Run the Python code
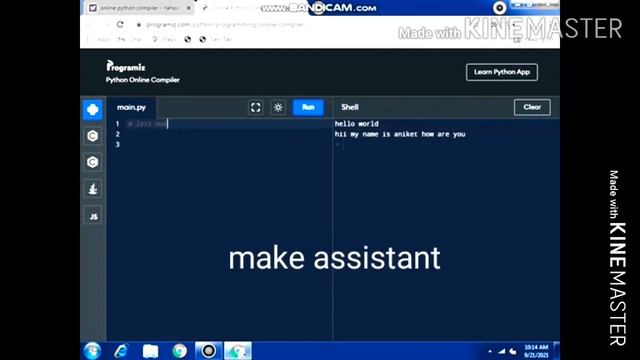Screen dimensions: 640x360 [x=308, y=107]
